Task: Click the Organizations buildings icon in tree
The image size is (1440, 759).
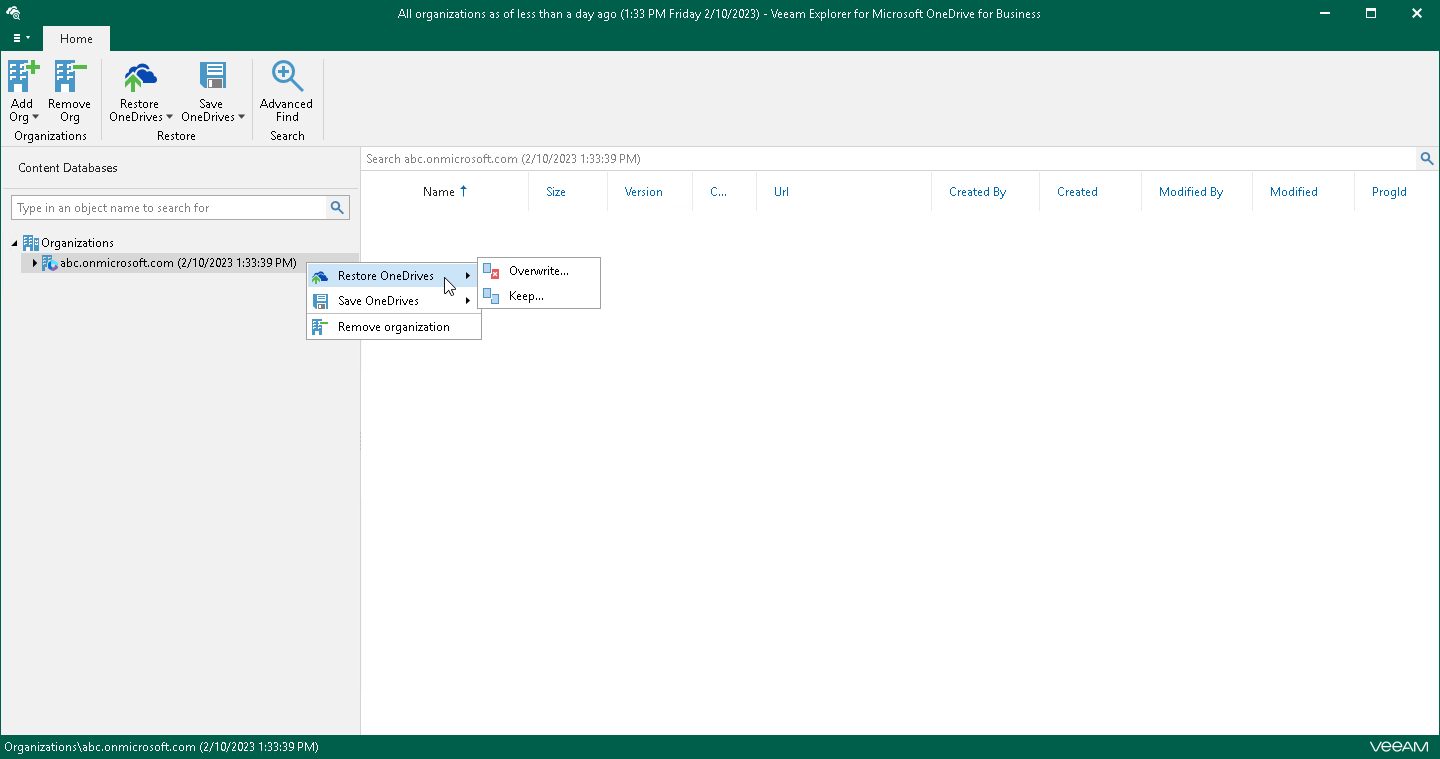Action: click(30, 243)
